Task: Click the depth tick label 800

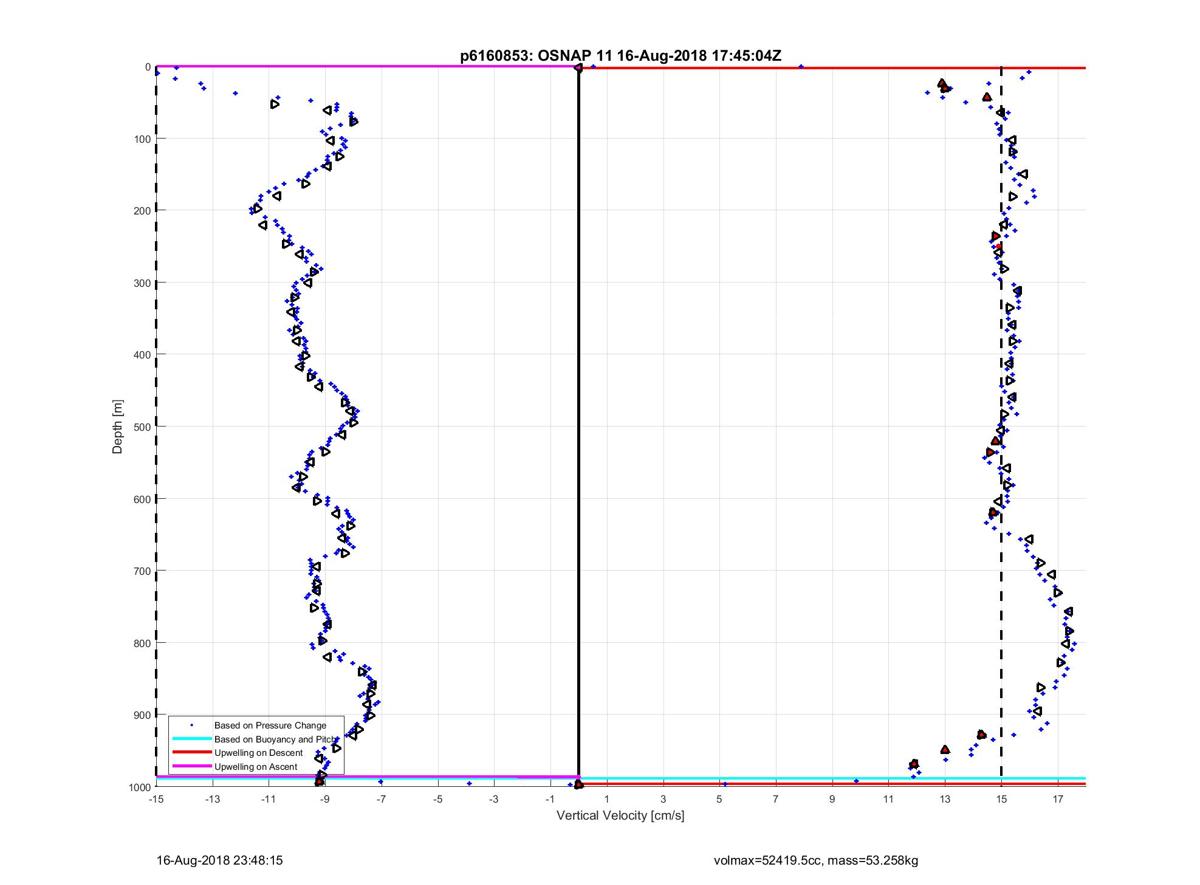Action: (142, 643)
